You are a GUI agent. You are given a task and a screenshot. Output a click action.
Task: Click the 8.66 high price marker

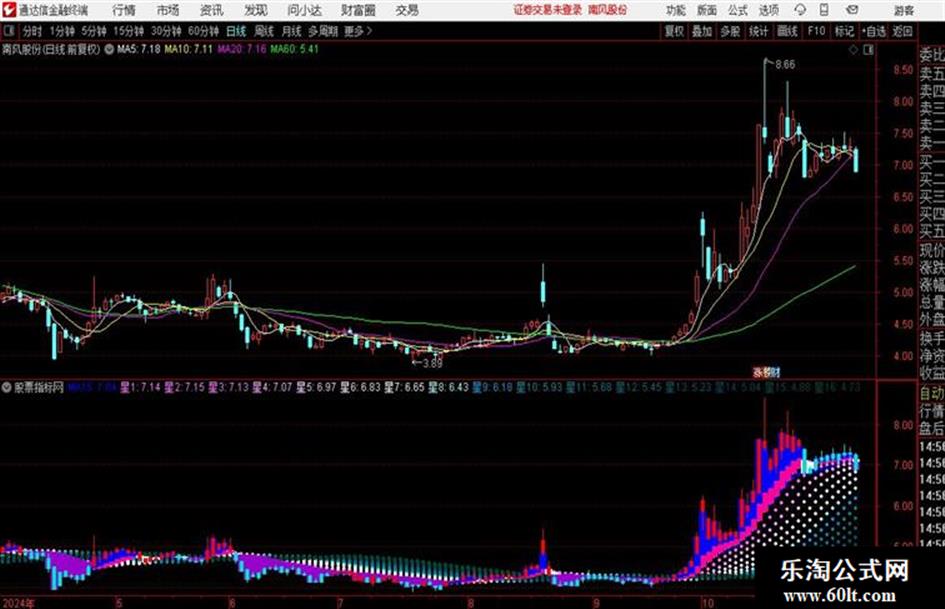(x=785, y=65)
